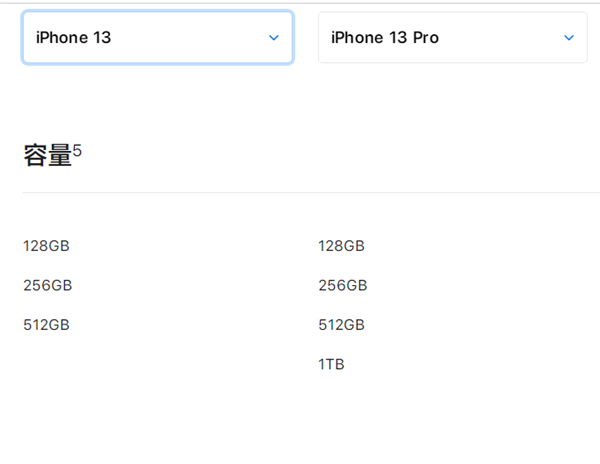This screenshot has height=464, width=600.
Task: Click the divider line below the 容量 heading
Action: tap(300, 192)
